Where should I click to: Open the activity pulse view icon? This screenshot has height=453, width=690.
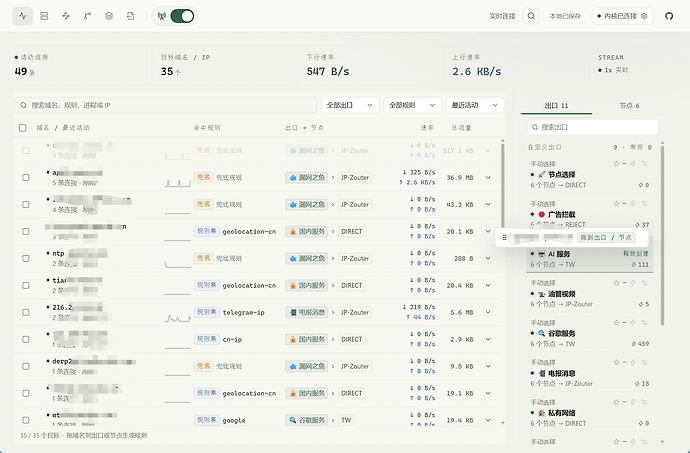click(22, 16)
